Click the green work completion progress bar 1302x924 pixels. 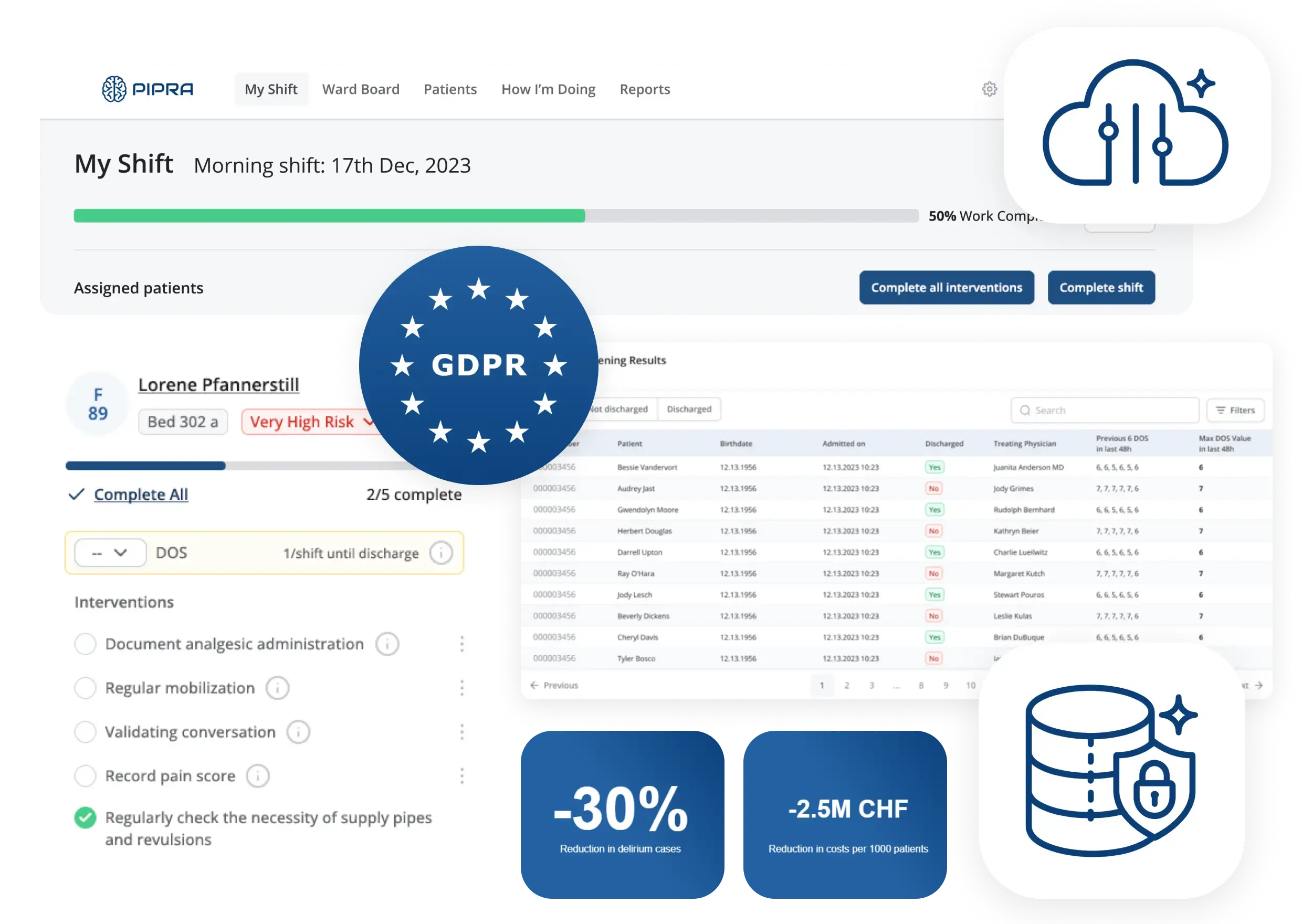click(x=329, y=216)
